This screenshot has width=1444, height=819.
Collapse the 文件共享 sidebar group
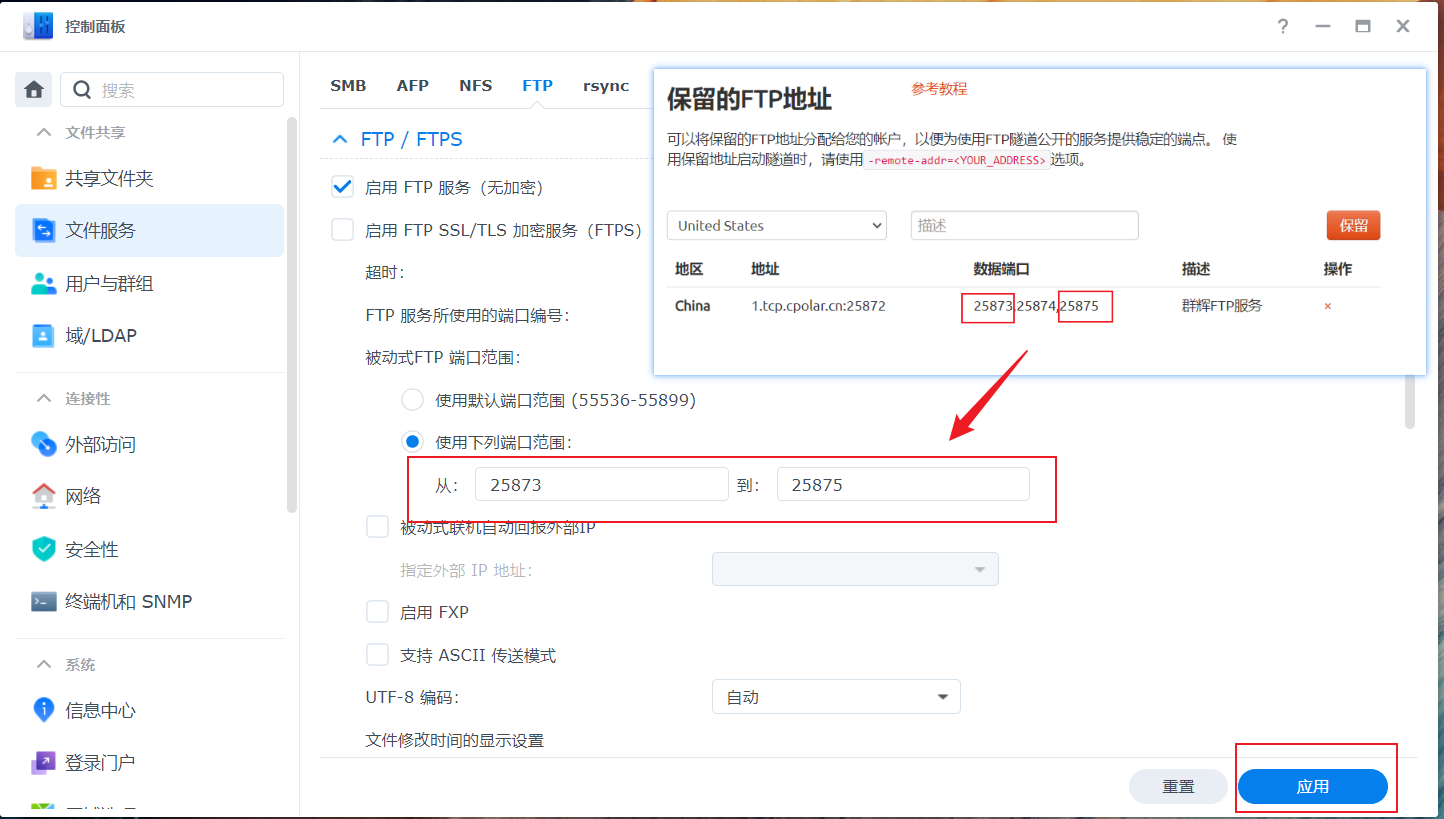pos(43,132)
